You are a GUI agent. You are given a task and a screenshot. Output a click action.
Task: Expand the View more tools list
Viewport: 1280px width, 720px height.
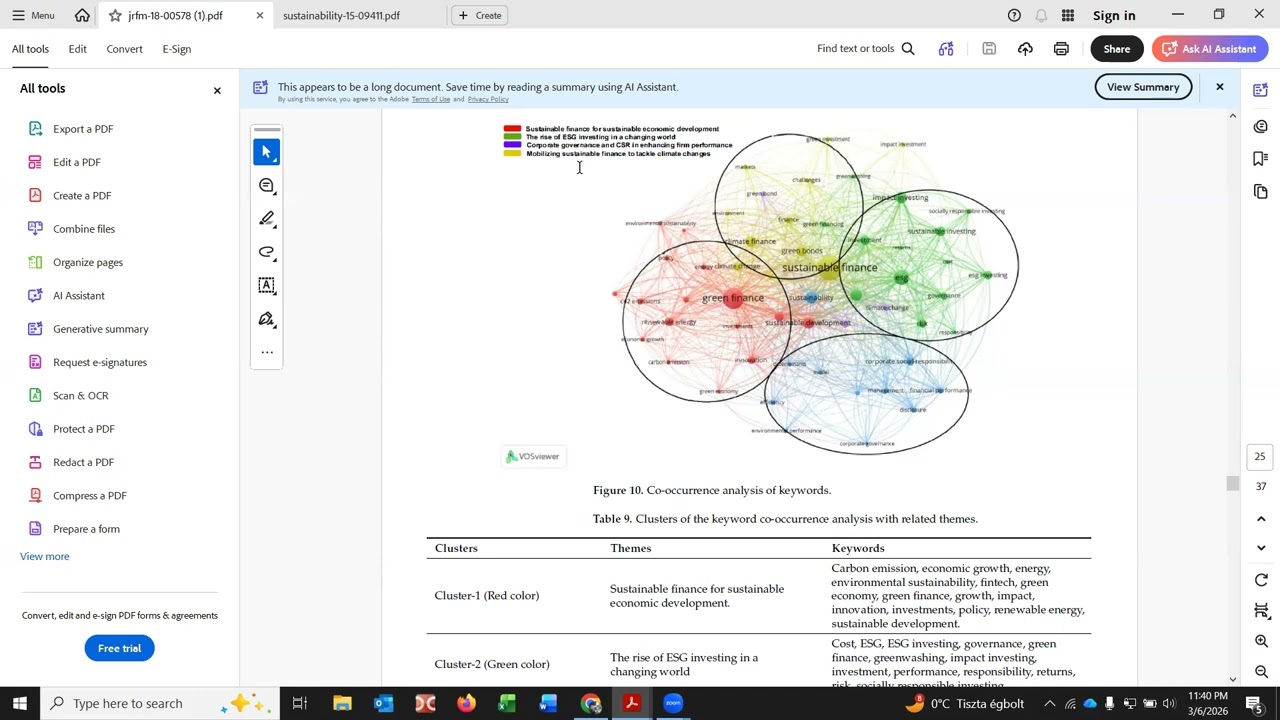coord(45,556)
